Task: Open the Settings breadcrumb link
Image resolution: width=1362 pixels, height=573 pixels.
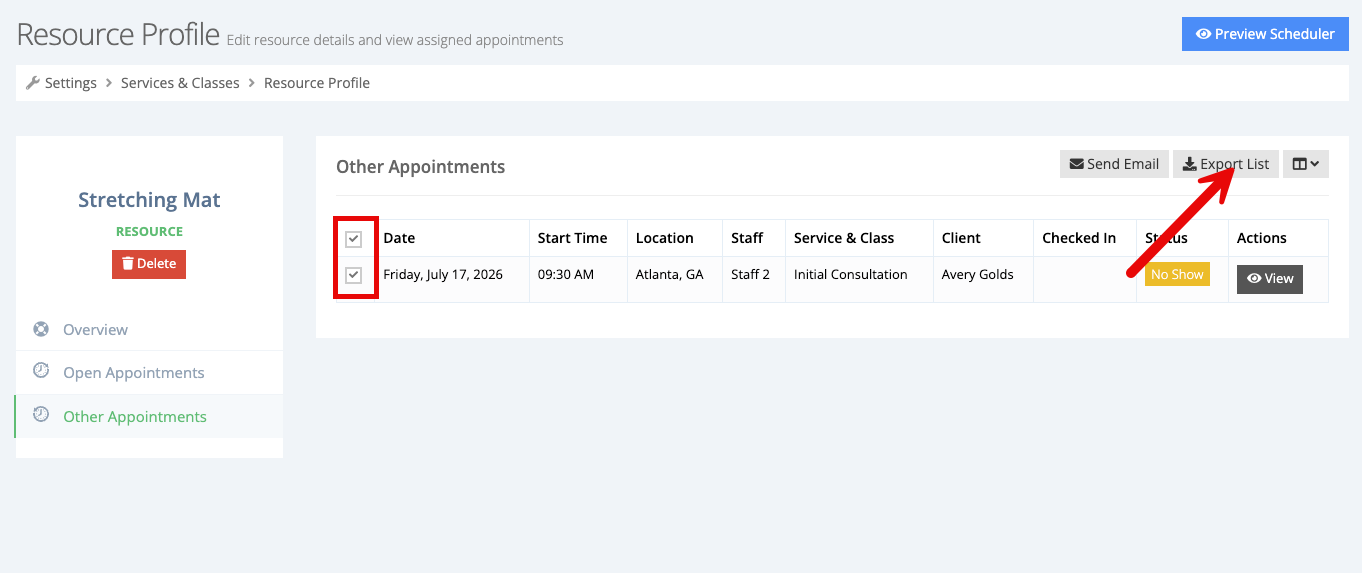Action: pos(71,83)
